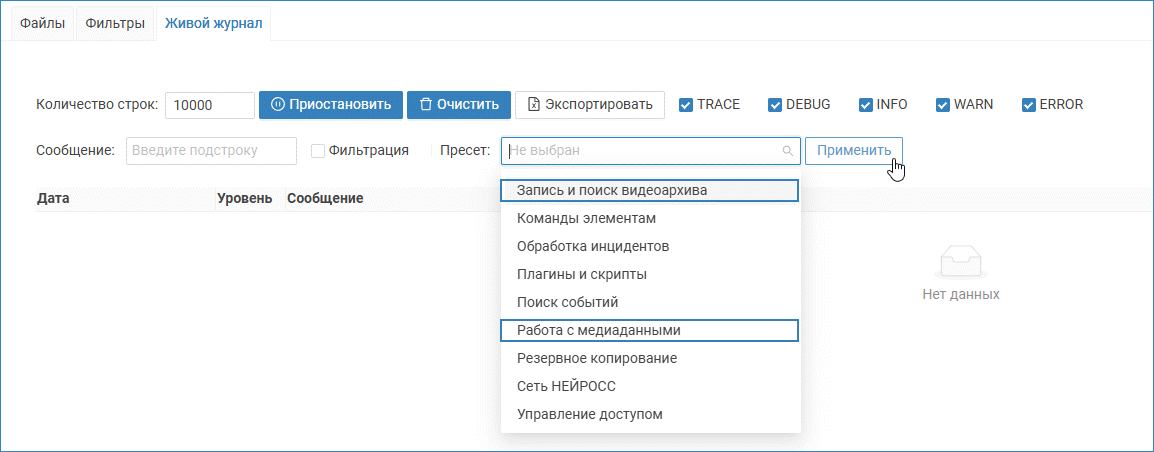Image resolution: width=1154 pixels, height=452 pixels.
Task: Click the Очистить button
Action: click(459, 105)
